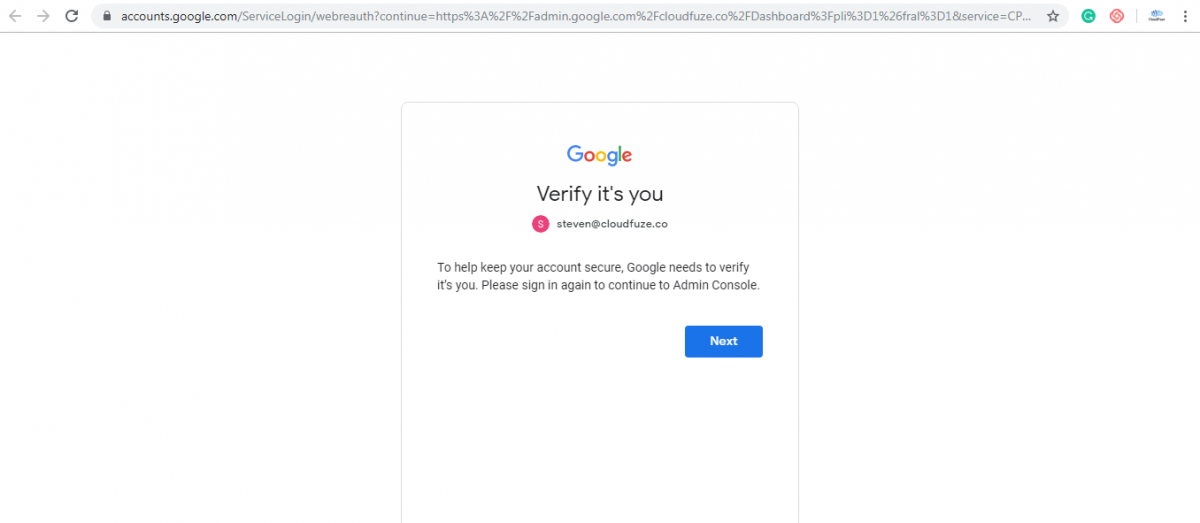Open the Chrome three-dot menu

(1186, 16)
